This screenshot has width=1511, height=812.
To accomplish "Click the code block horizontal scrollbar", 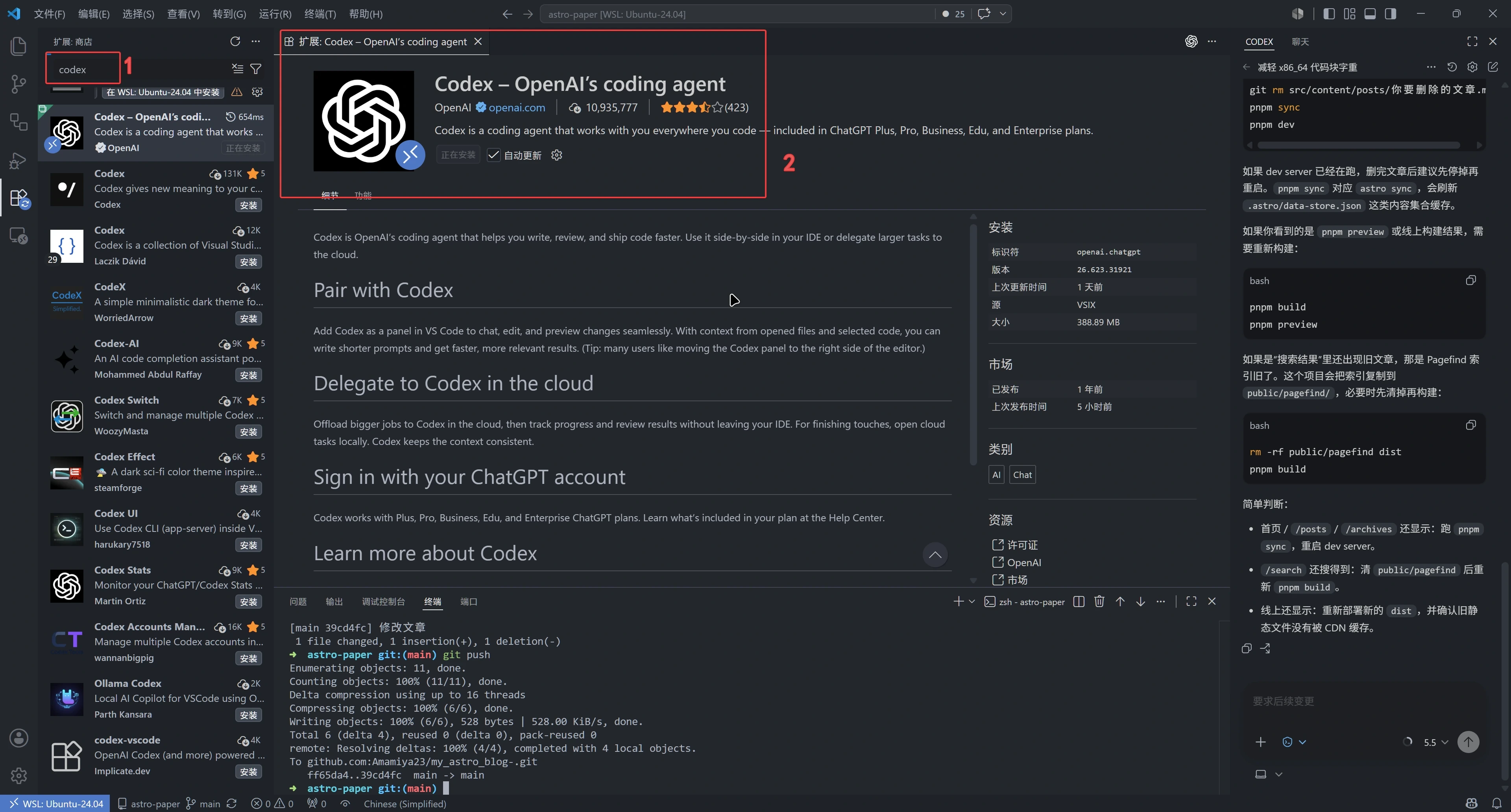I will (x=1358, y=145).
